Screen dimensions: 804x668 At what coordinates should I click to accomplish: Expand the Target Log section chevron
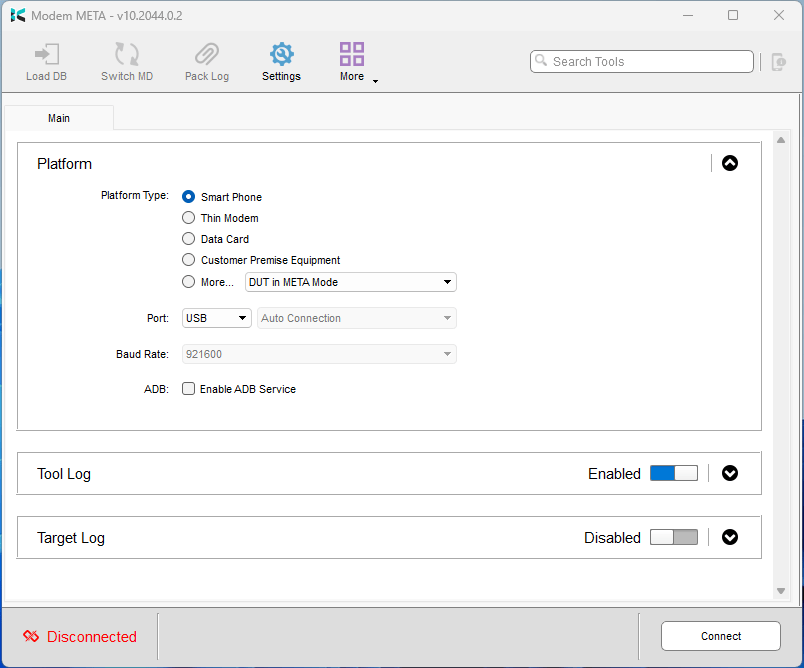point(730,537)
